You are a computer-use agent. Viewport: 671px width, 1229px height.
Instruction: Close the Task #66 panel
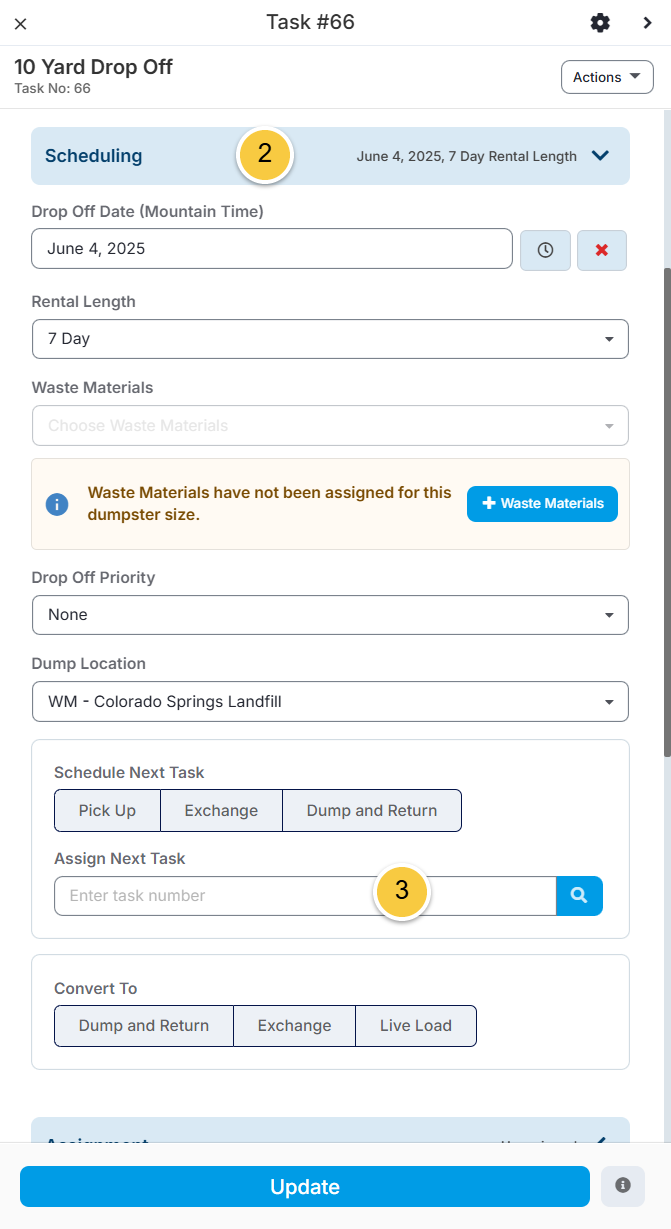[x=20, y=24]
